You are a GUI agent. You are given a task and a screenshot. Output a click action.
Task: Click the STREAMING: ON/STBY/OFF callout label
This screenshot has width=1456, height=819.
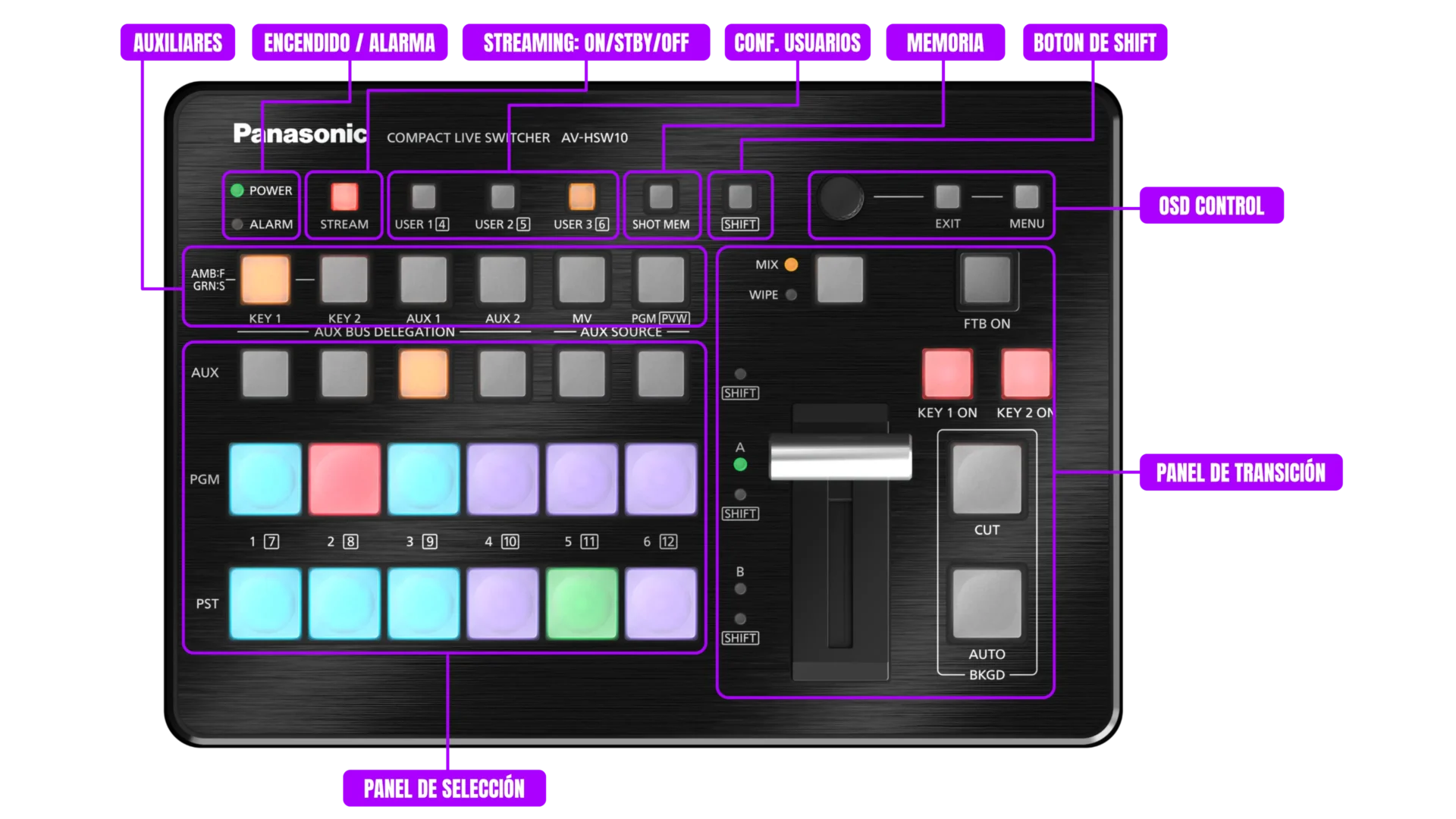(x=586, y=42)
